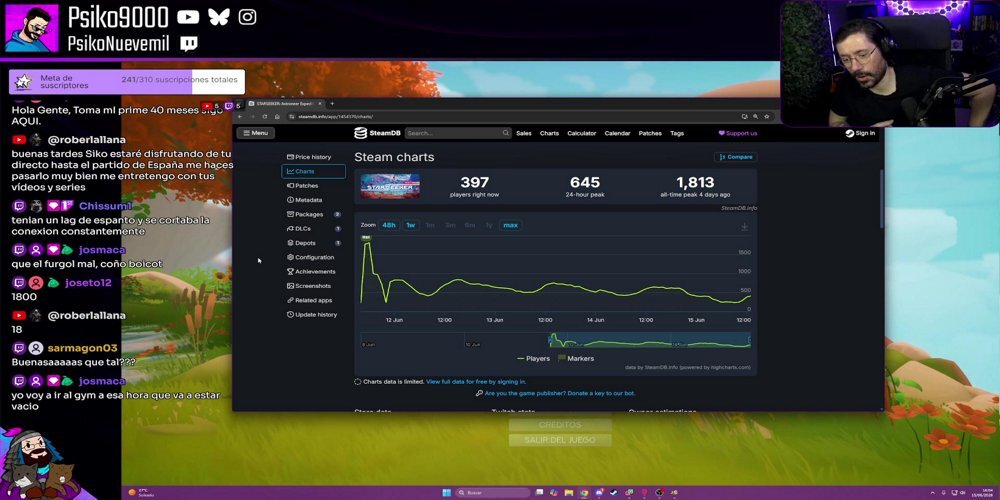Image resolution: width=1000 pixels, height=500 pixels.
Task: Open Achievements in app sidebar
Action: click(312, 272)
